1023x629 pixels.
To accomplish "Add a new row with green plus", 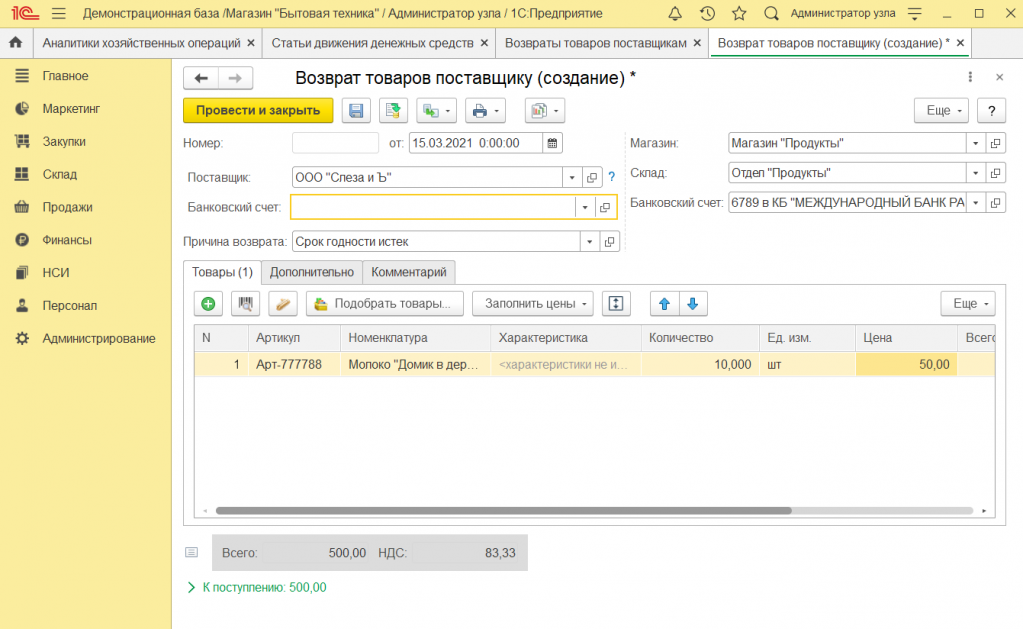I will click(x=208, y=303).
